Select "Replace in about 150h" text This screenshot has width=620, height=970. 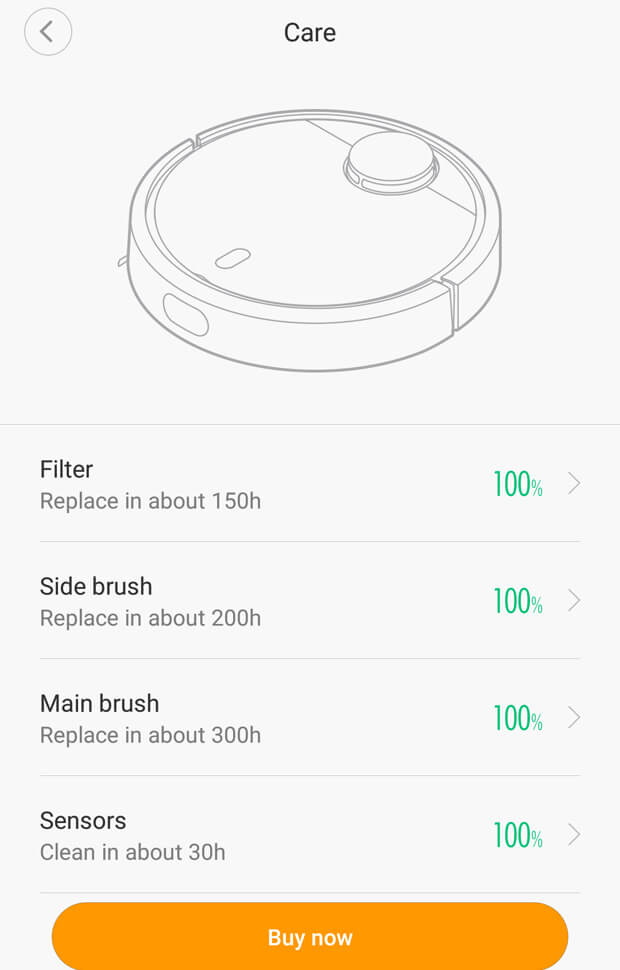click(150, 501)
